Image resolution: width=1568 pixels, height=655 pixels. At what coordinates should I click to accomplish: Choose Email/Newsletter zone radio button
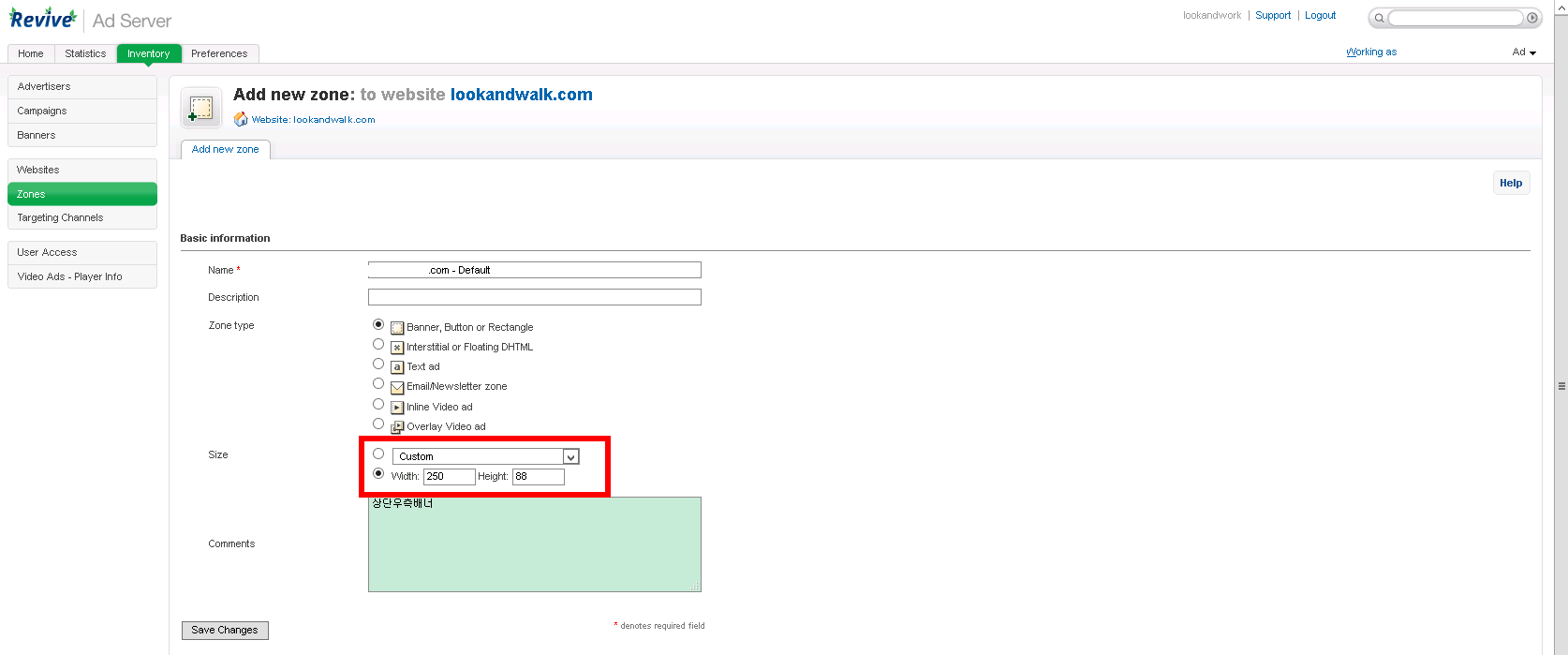(378, 383)
